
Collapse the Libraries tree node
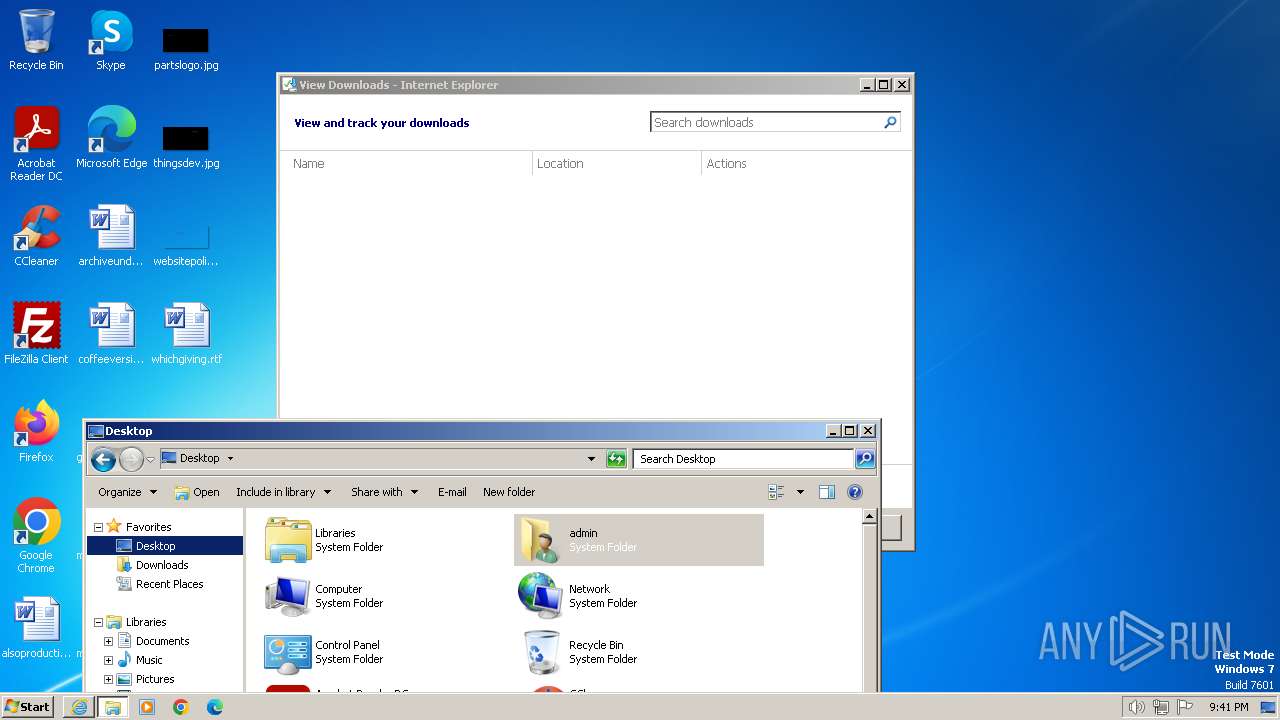point(99,622)
